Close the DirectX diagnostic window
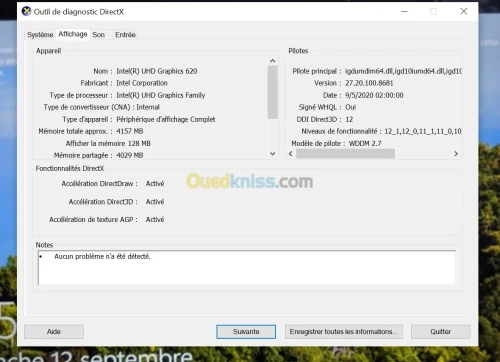Viewport: 500px width, 362px height. 464,11
